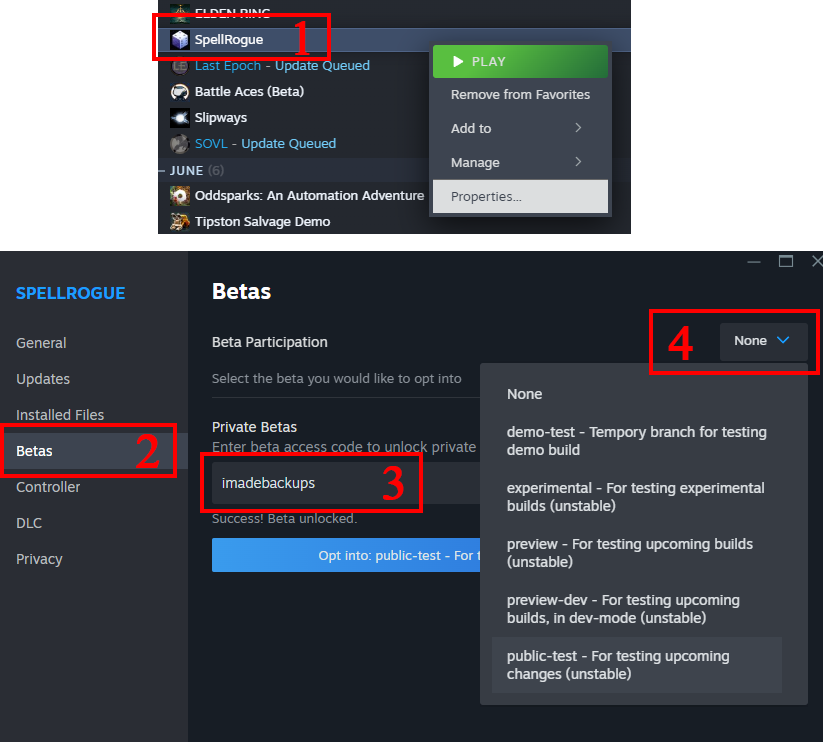823x742 pixels.
Task: Click the Slipways game icon
Action: click(x=180, y=118)
